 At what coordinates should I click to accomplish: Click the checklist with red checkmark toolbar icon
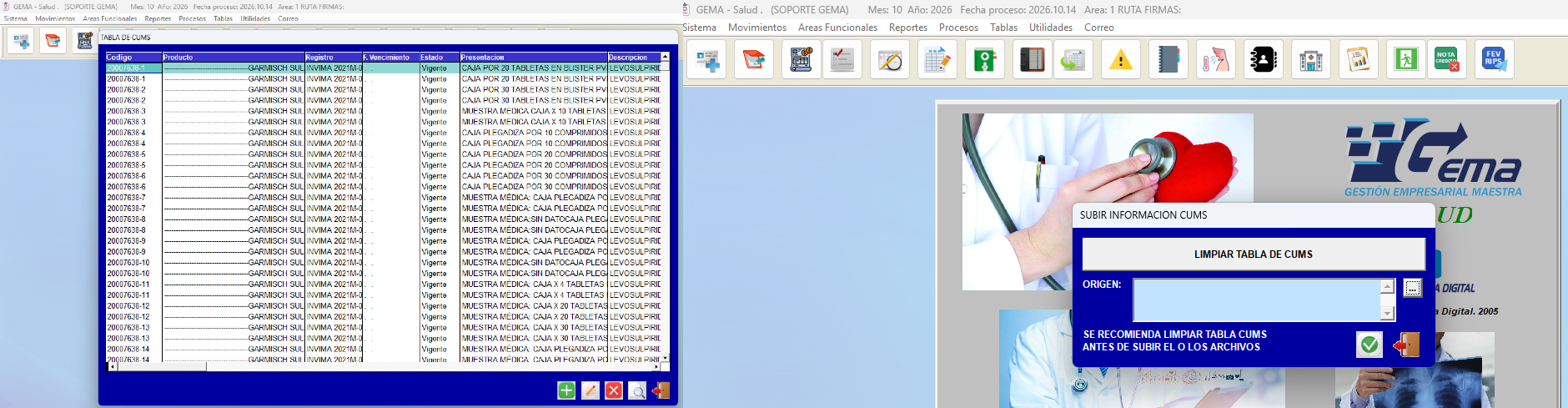pyautogui.click(x=842, y=60)
